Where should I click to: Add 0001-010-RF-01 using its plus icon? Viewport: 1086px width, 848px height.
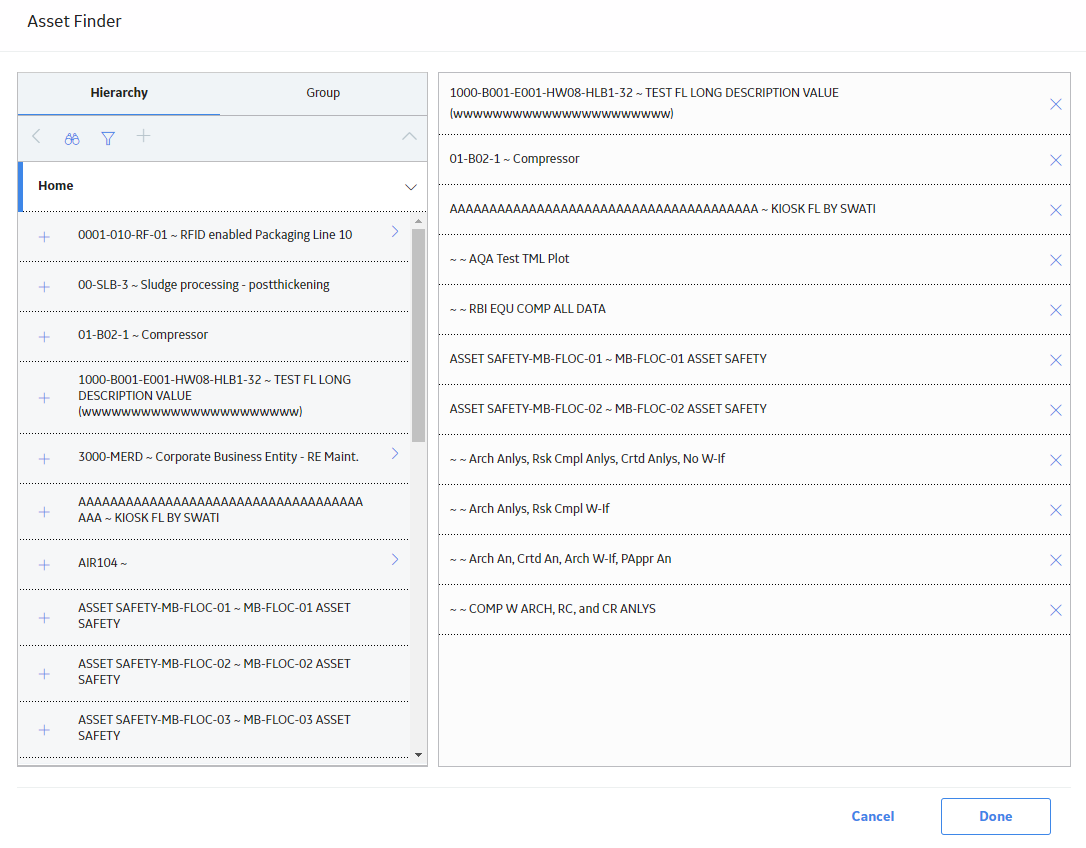44,237
